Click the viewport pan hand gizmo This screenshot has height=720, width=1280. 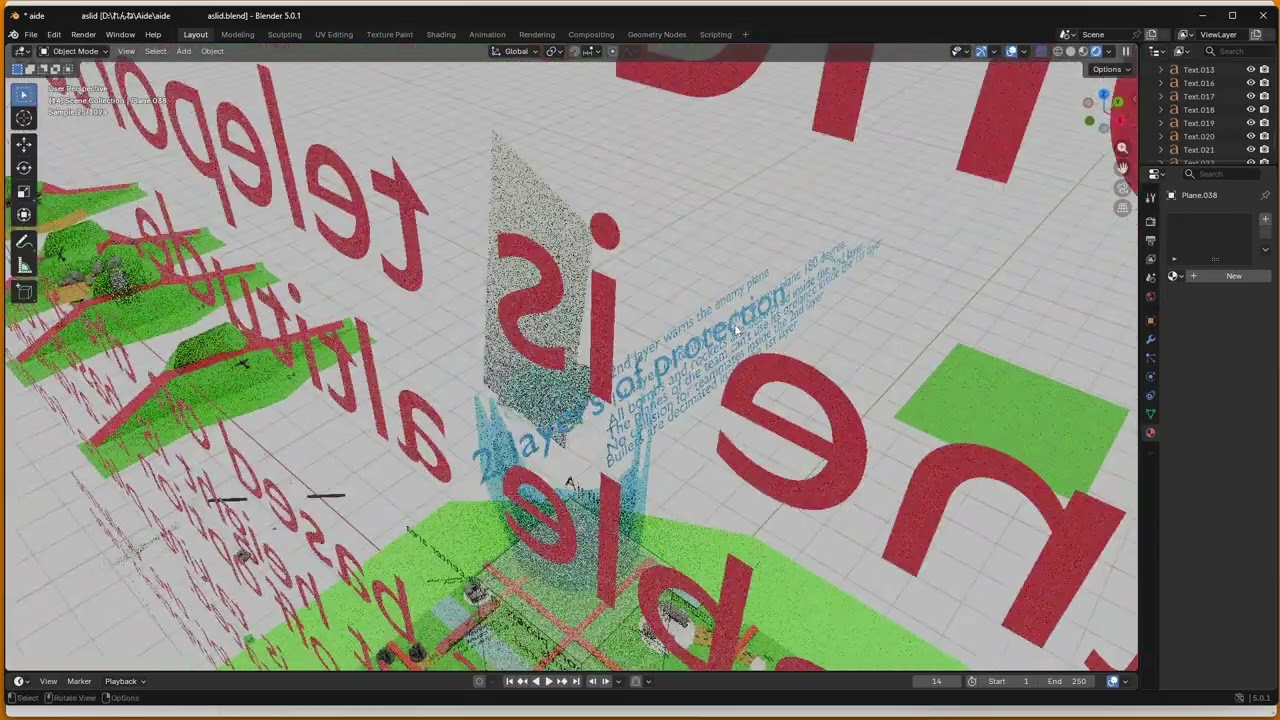pyautogui.click(x=1122, y=168)
